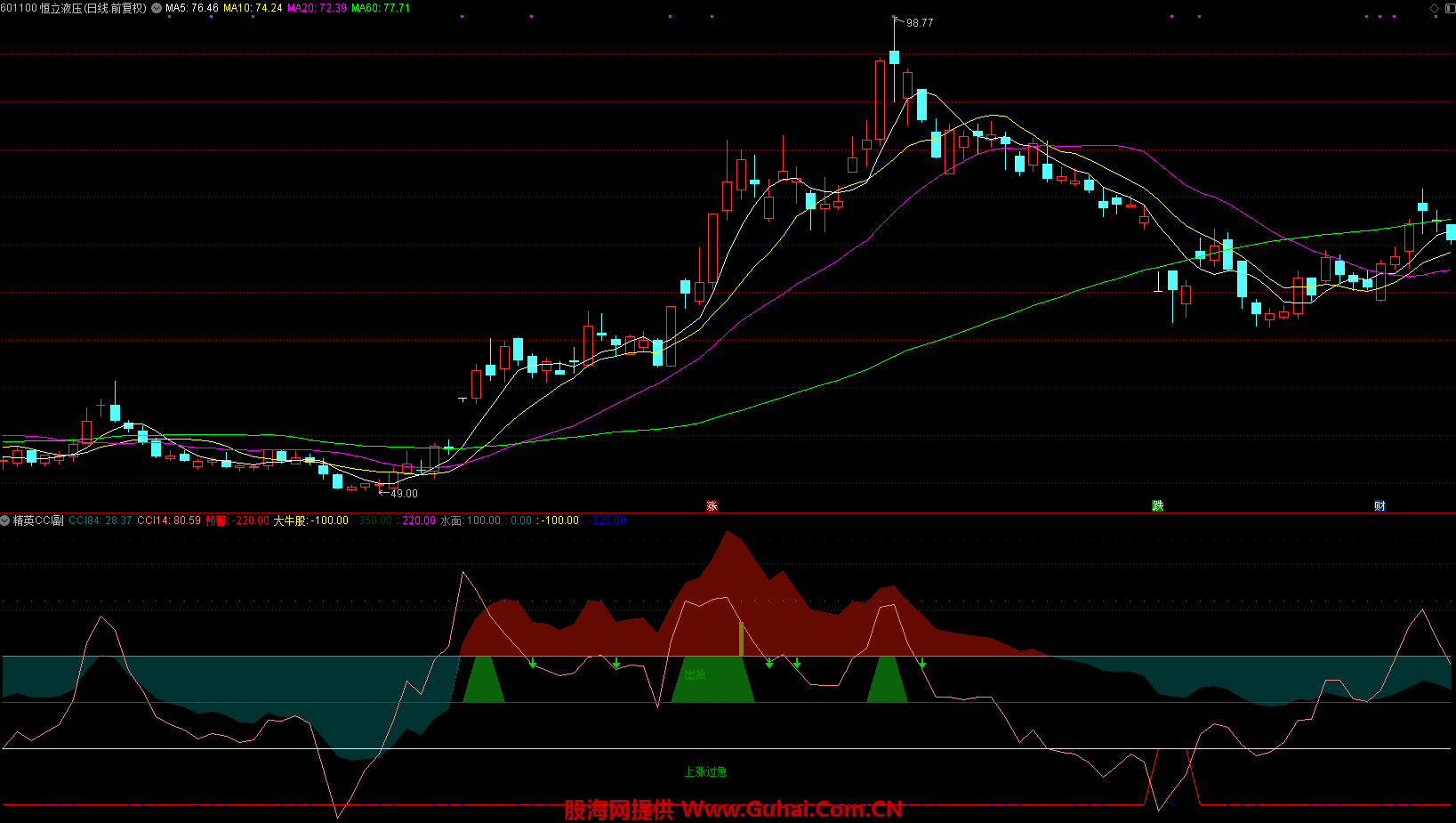
Task: Click the 水面: 100.00 label
Action: [x=471, y=520]
